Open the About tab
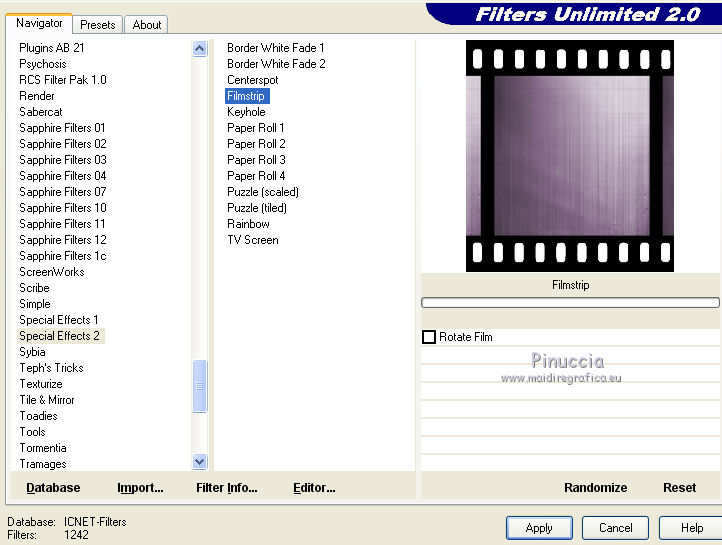Screen dimensions: 722x545 (x=147, y=25)
